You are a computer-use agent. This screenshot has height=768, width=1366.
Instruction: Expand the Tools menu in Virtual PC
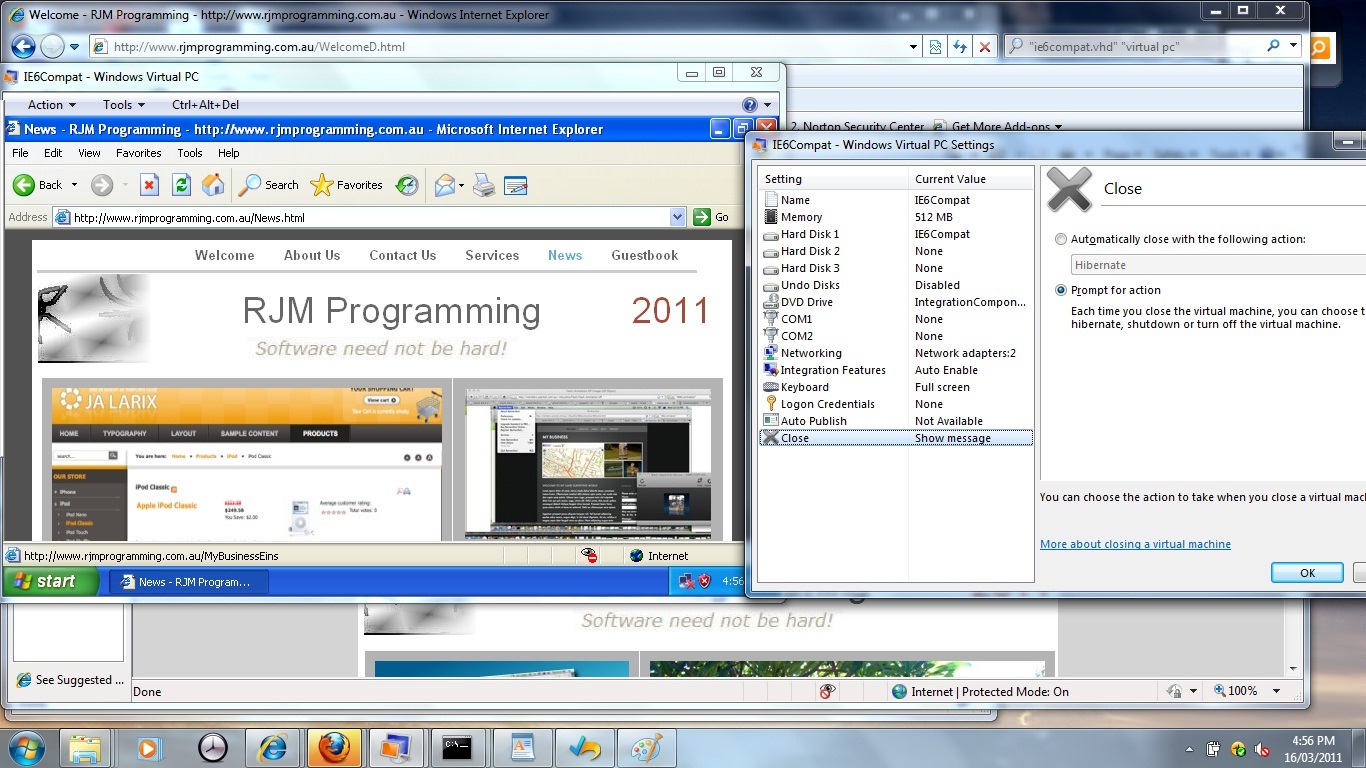tap(124, 104)
